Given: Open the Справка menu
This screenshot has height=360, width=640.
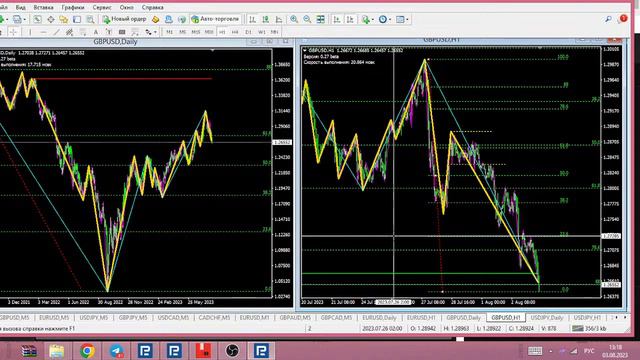Looking at the screenshot, I should (x=153, y=7).
